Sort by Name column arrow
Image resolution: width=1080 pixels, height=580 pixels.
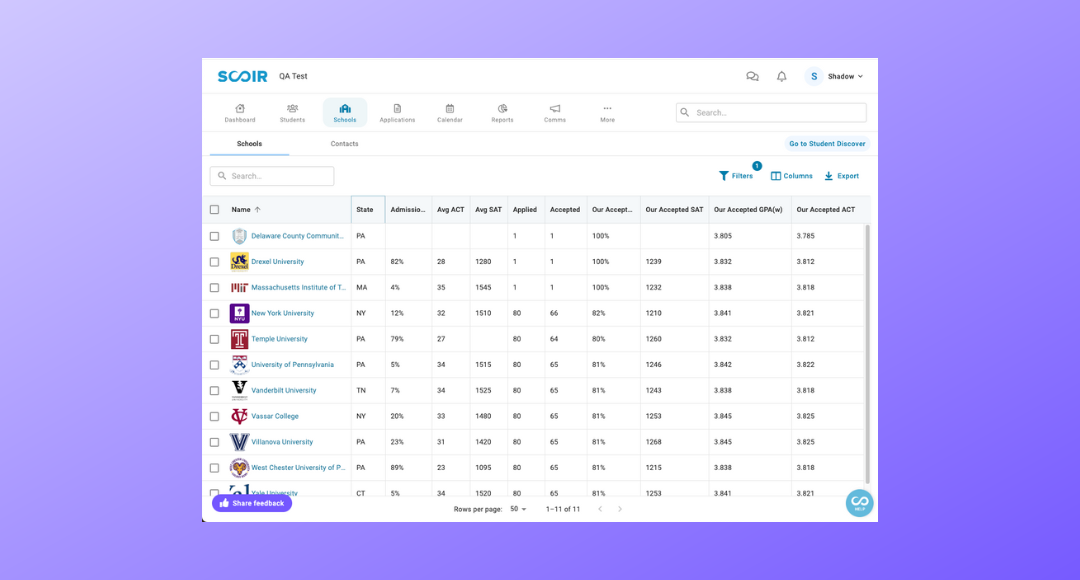tap(258, 209)
